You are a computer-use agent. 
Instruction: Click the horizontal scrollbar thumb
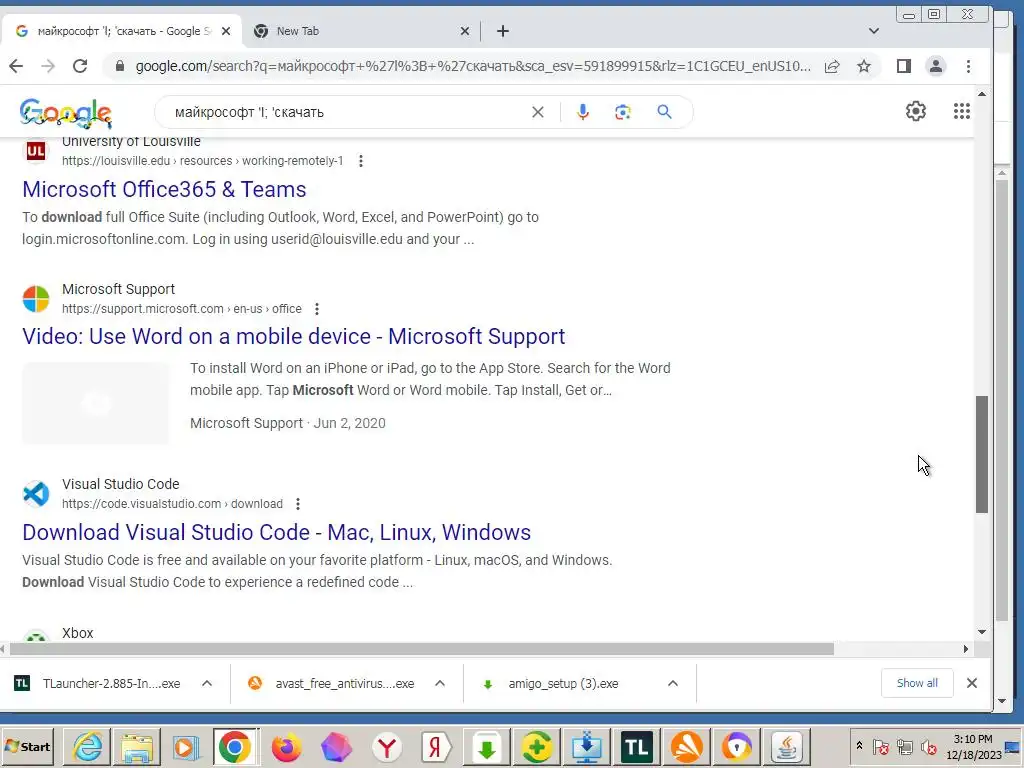421,648
